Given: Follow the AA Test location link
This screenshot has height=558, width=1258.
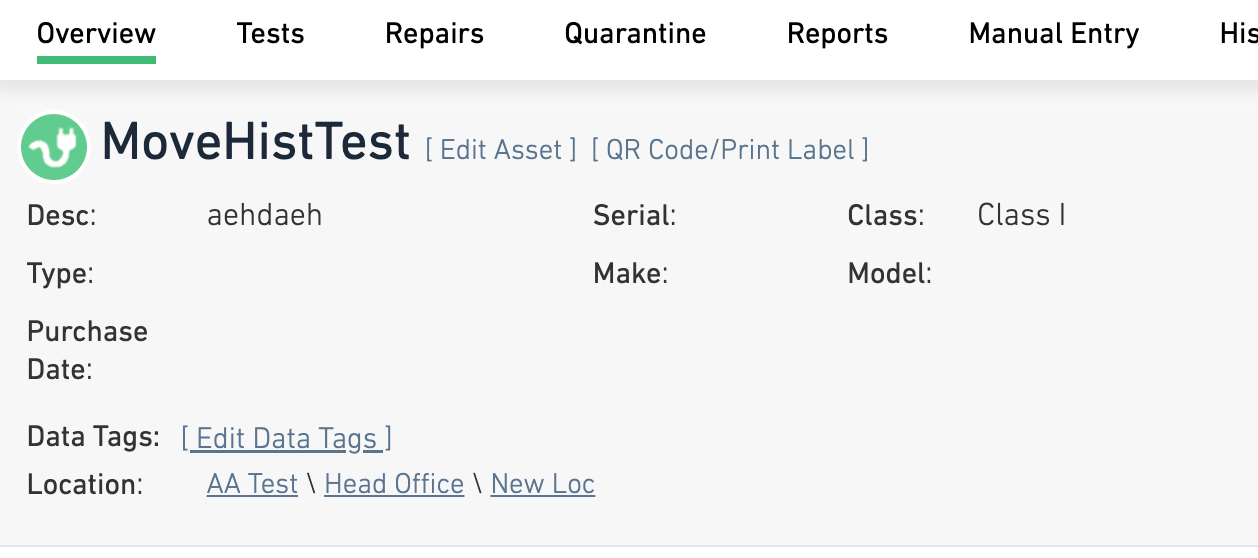Looking at the screenshot, I should coord(252,484).
